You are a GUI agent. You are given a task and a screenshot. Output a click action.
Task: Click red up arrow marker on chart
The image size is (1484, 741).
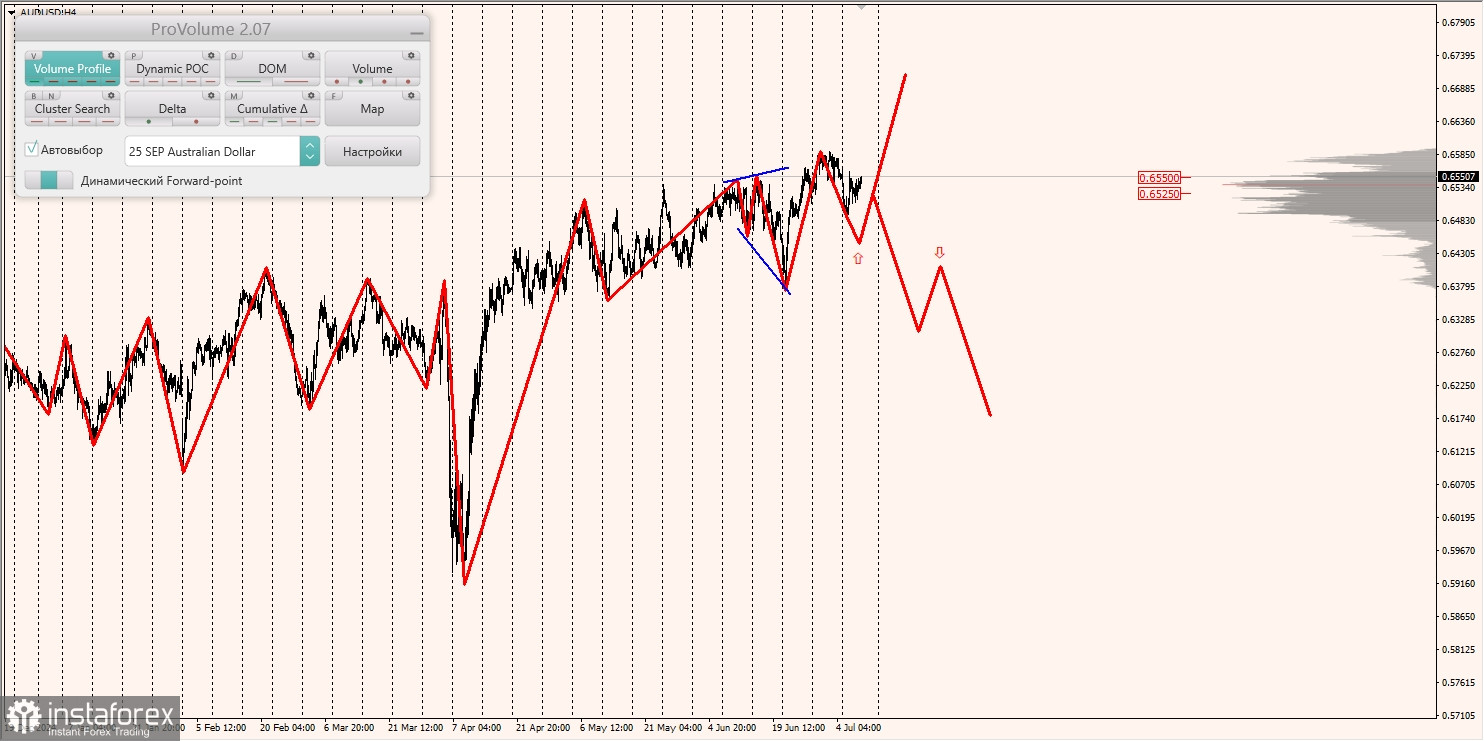pyautogui.click(x=858, y=258)
